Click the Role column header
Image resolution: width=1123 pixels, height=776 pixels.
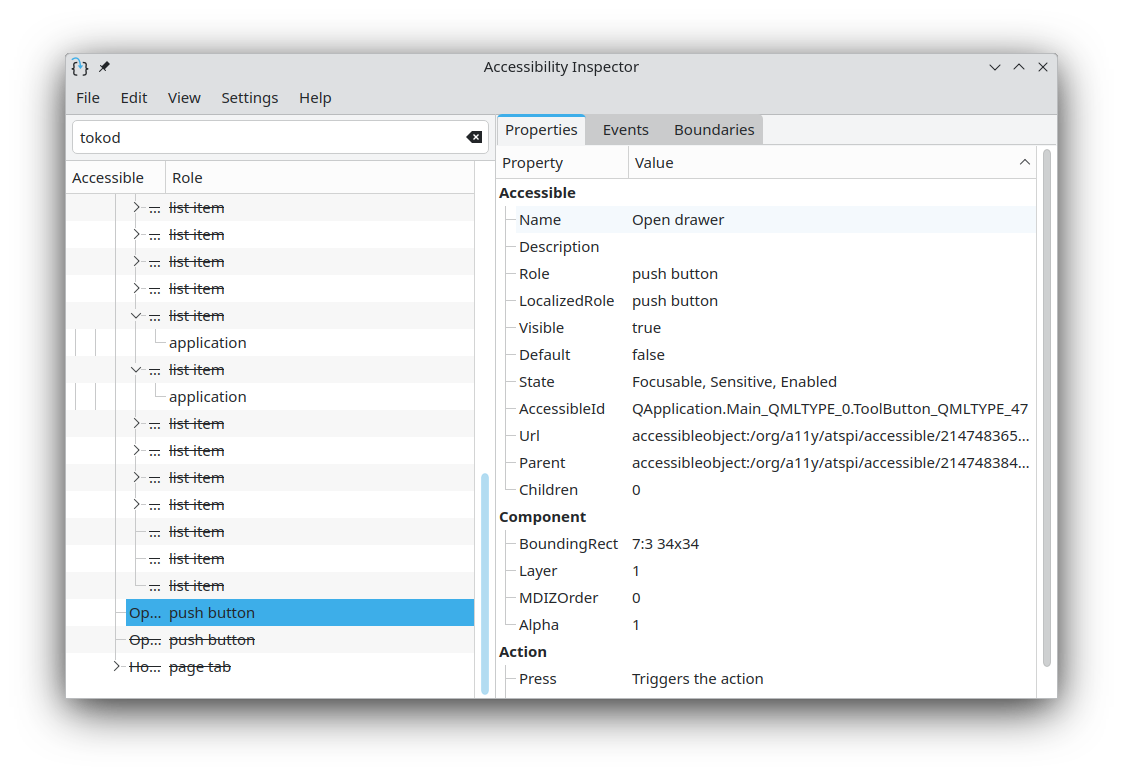coord(187,178)
